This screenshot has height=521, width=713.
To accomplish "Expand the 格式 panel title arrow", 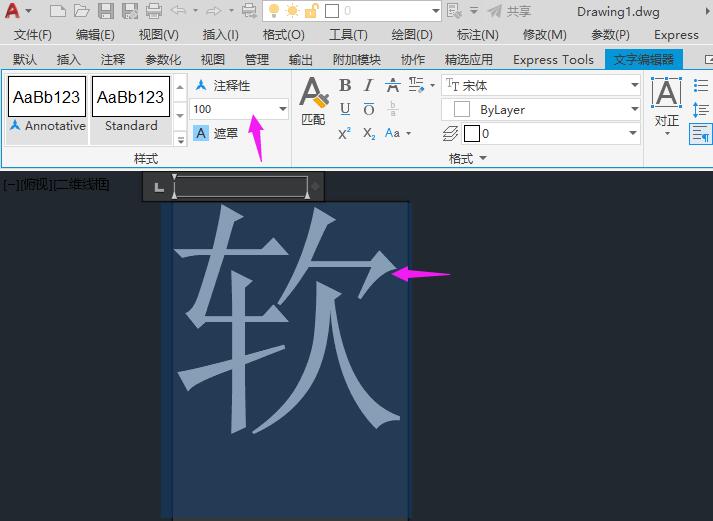I will [x=483, y=158].
